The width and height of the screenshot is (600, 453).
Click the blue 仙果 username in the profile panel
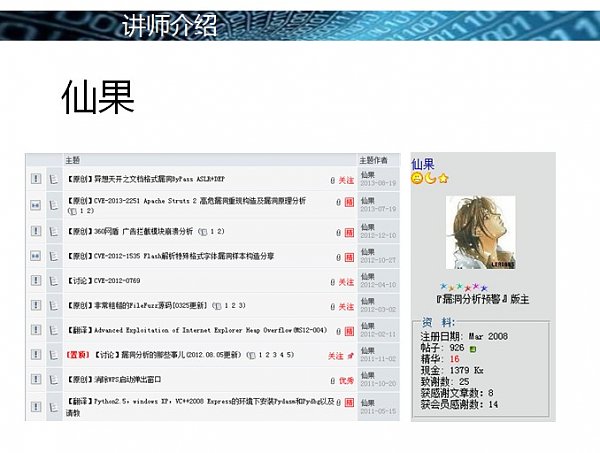pos(422,165)
